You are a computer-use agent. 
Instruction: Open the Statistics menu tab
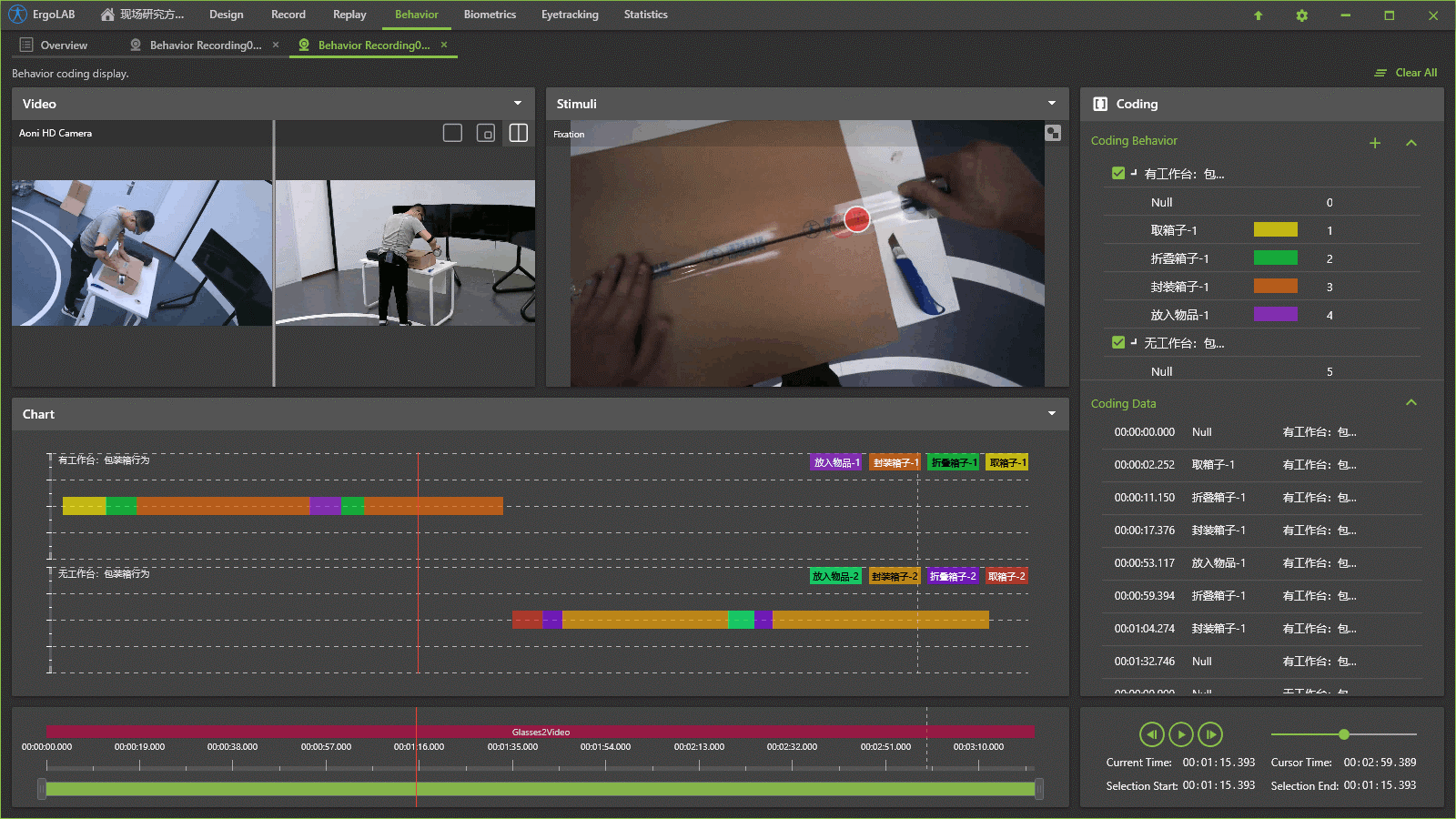(645, 15)
